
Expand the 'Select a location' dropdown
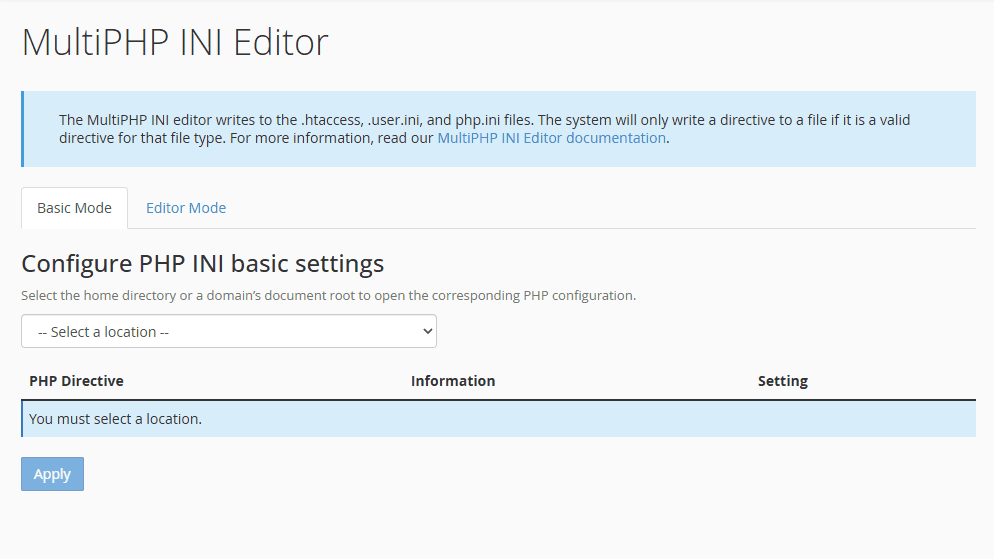pyautogui.click(x=229, y=331)
